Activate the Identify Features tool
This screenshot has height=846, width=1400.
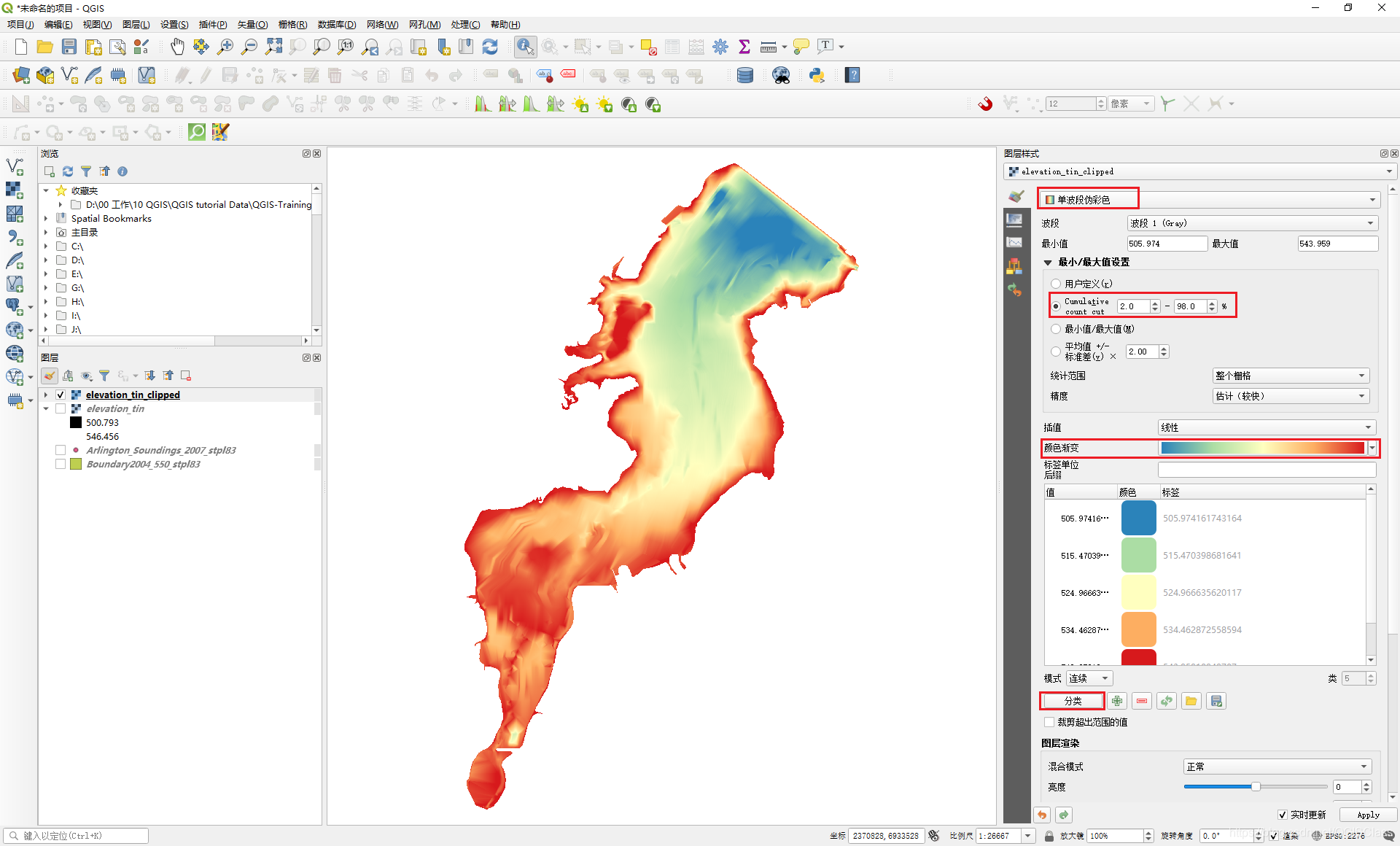point(525,47)
